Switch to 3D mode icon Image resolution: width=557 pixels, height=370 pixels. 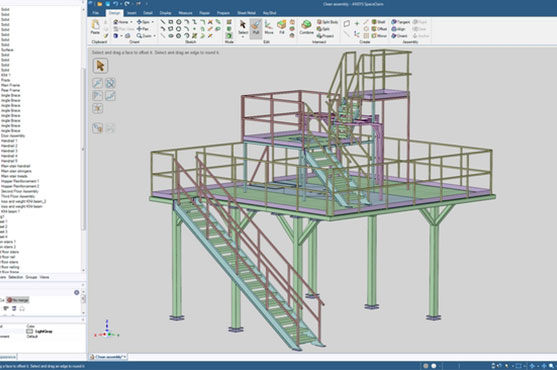pyautogui.click(x=229, y=36)
